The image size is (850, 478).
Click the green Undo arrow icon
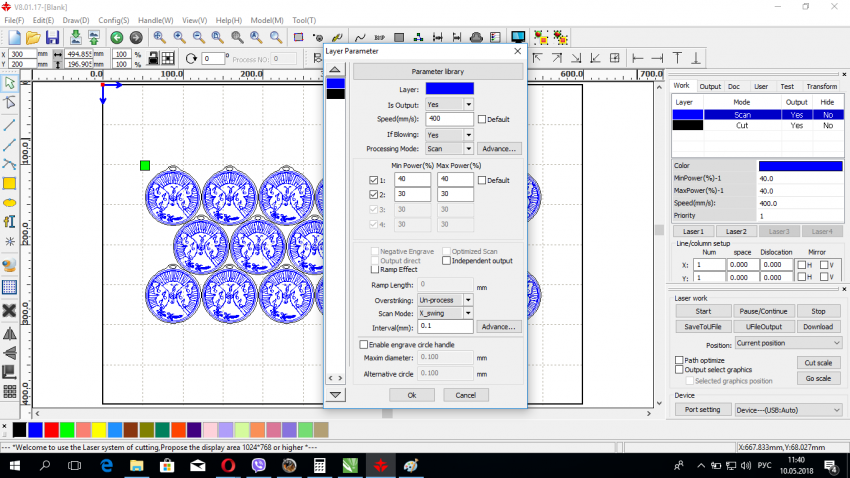[x=116, y=37]
